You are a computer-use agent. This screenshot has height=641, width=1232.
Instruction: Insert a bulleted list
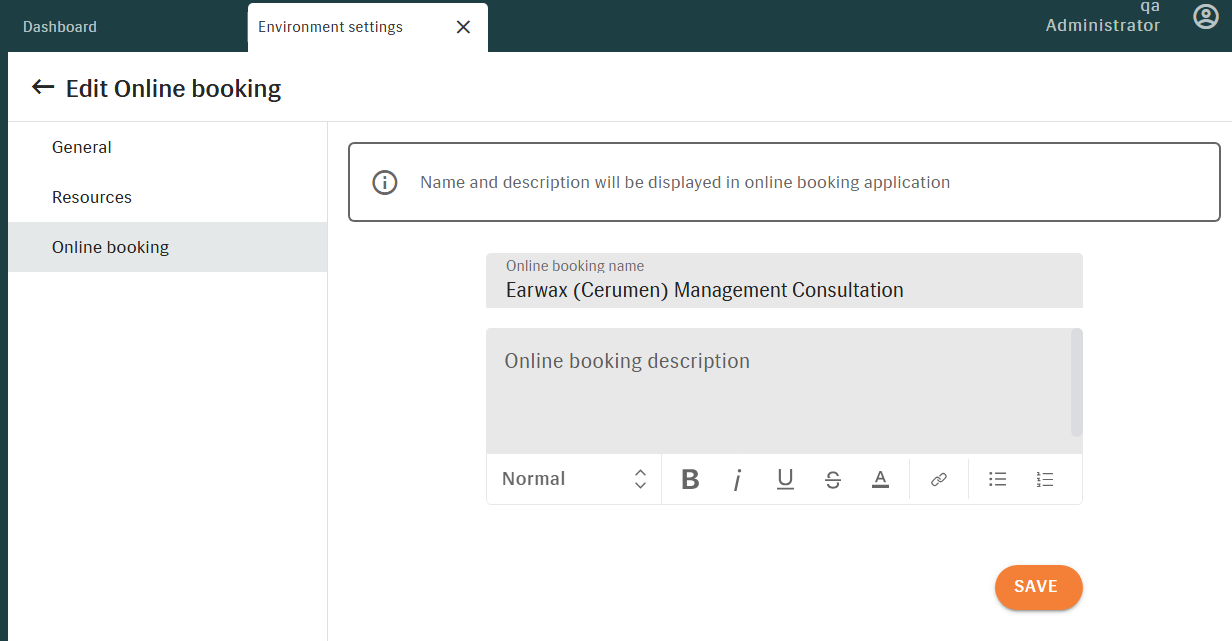coord(997,480)
